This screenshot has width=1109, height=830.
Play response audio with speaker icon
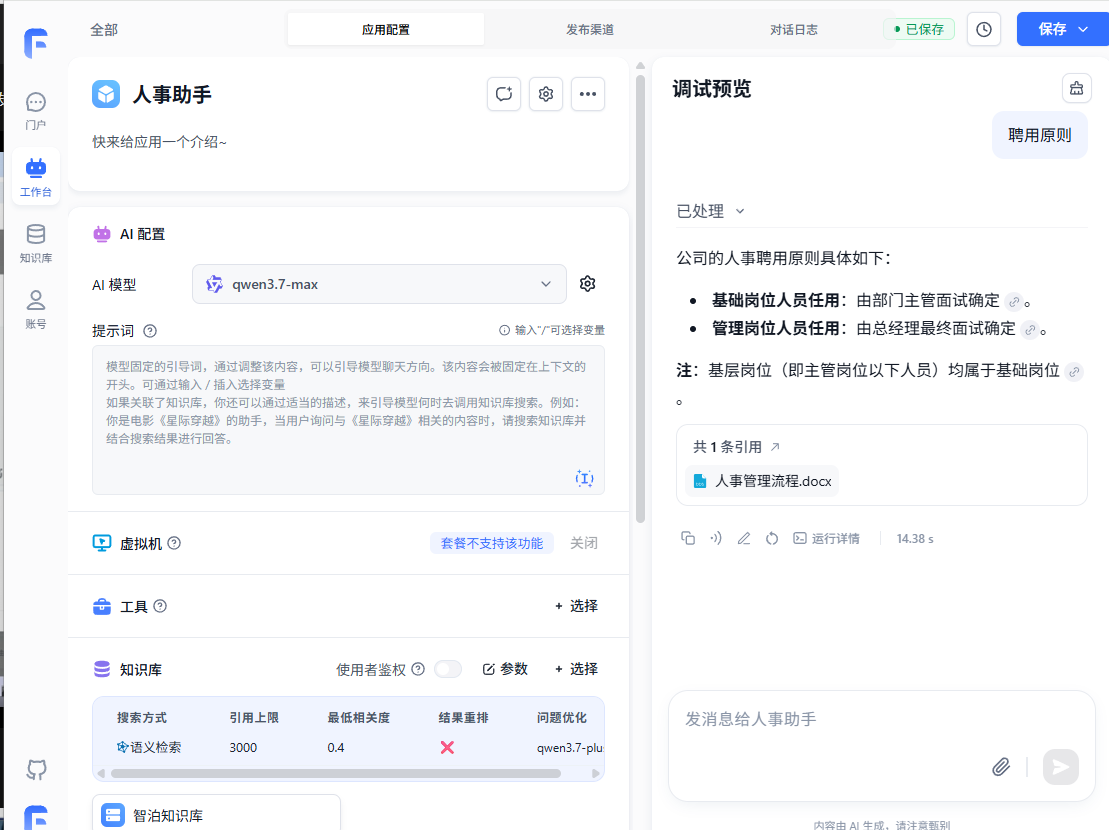pyautogui.click(x=716, y=538)
